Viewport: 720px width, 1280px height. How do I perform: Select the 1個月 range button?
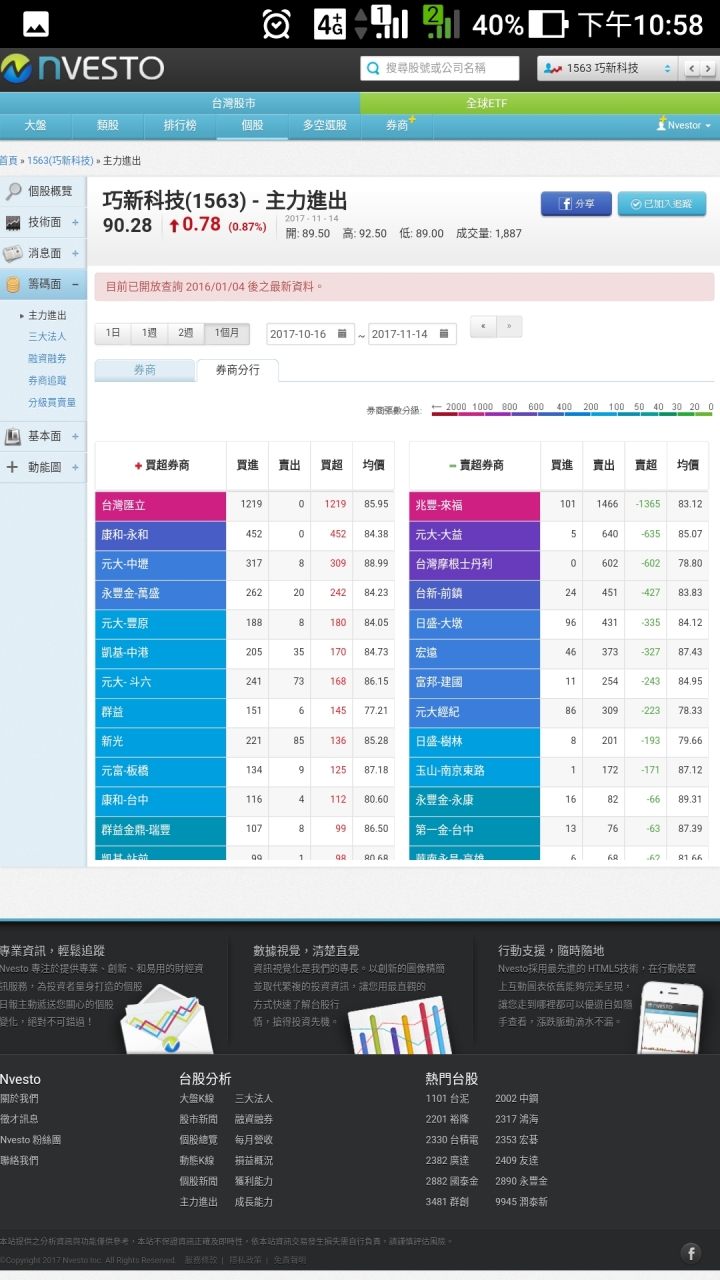228,333
